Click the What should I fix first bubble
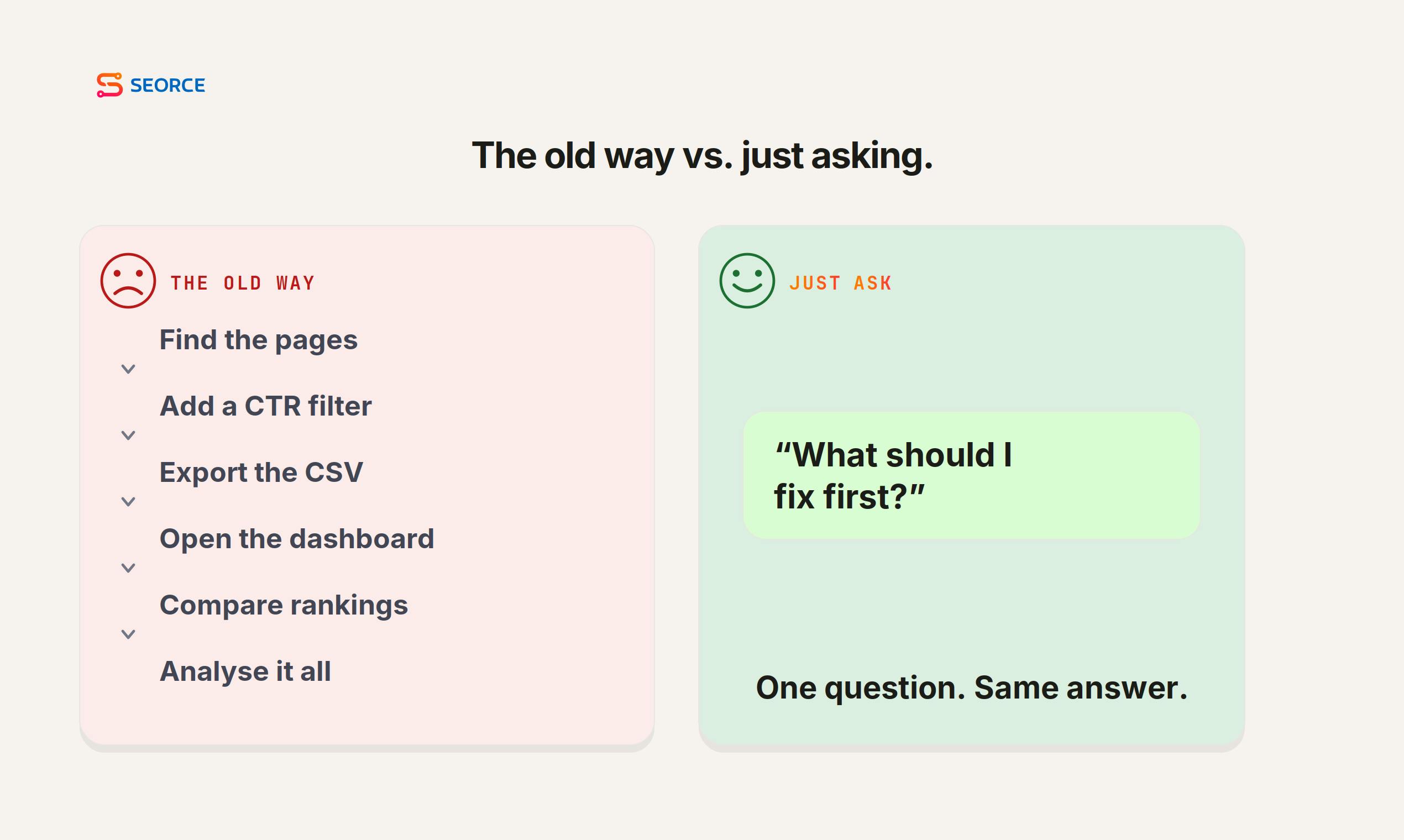 pos(972,475)
